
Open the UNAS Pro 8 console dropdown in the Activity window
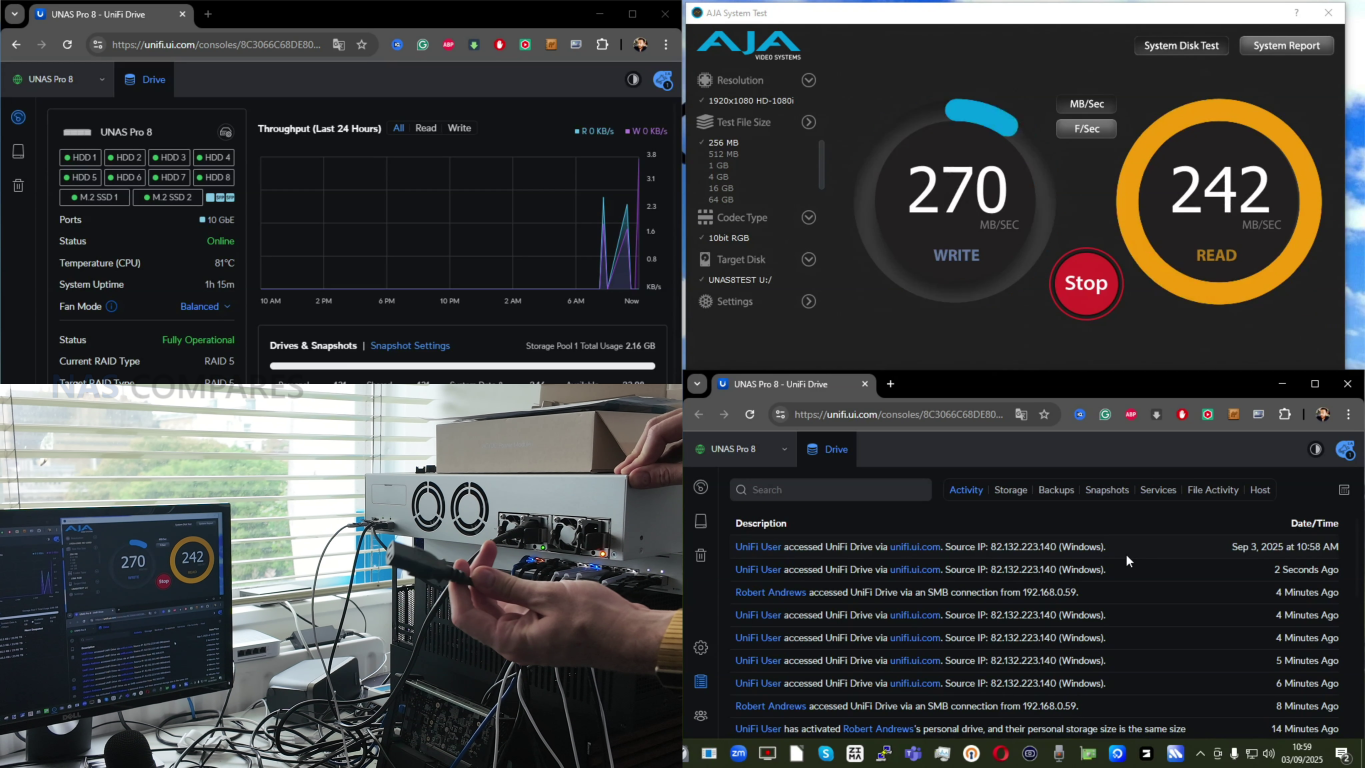741,449
